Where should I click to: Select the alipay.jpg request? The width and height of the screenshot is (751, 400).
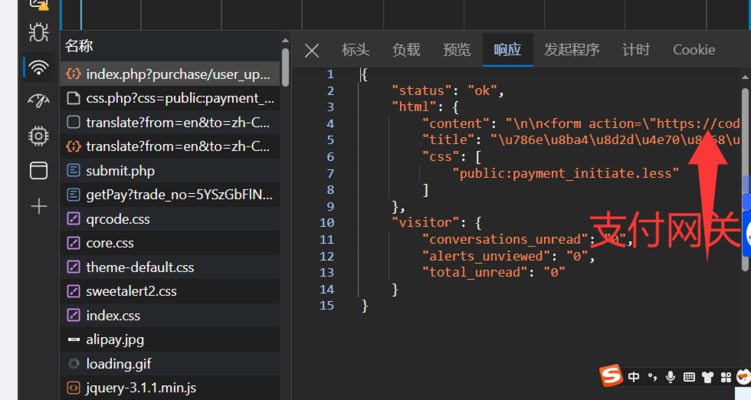click(x=170, y=339)
